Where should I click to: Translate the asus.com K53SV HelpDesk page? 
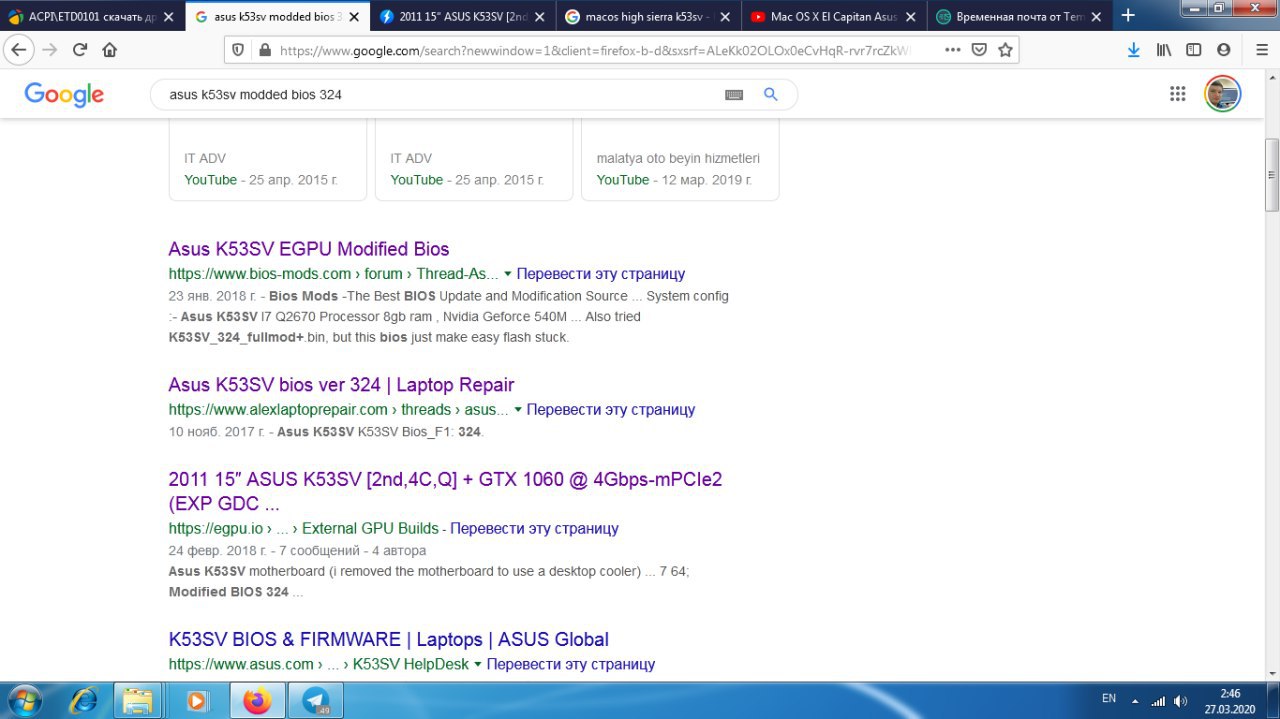[x=571, y=664]
